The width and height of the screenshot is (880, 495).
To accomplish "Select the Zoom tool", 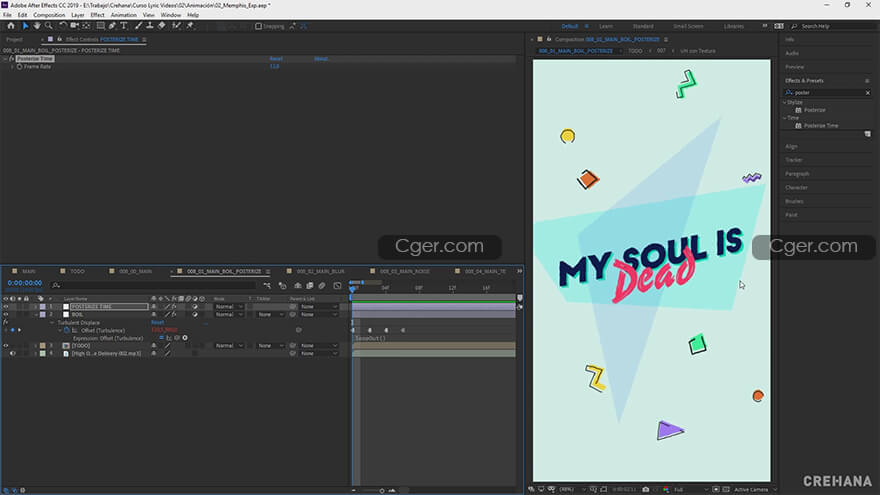I will [x=46, y=26].
